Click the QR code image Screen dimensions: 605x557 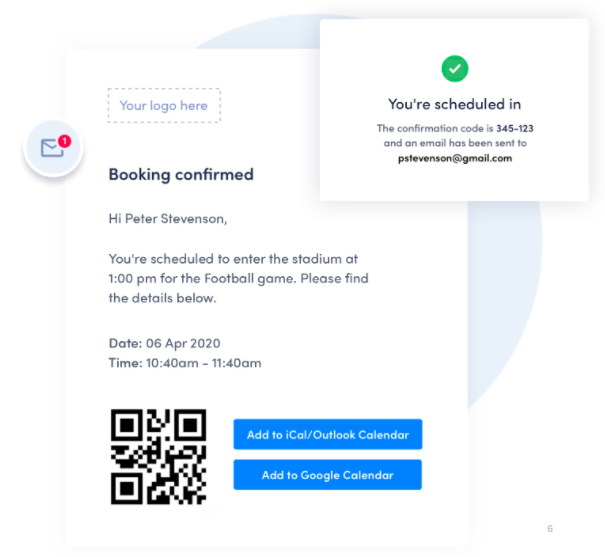point(159,457)
